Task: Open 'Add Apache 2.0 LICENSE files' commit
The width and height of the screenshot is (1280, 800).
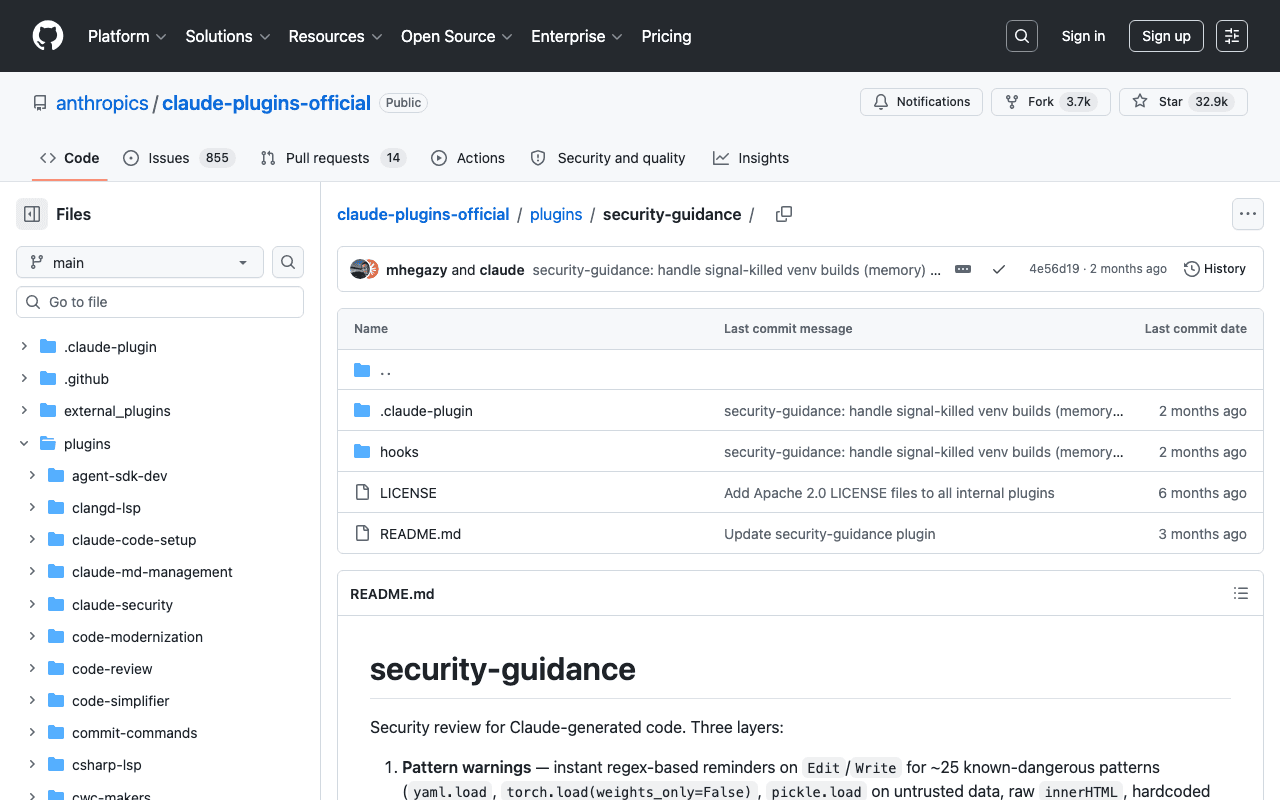Action: pos(889,493)
